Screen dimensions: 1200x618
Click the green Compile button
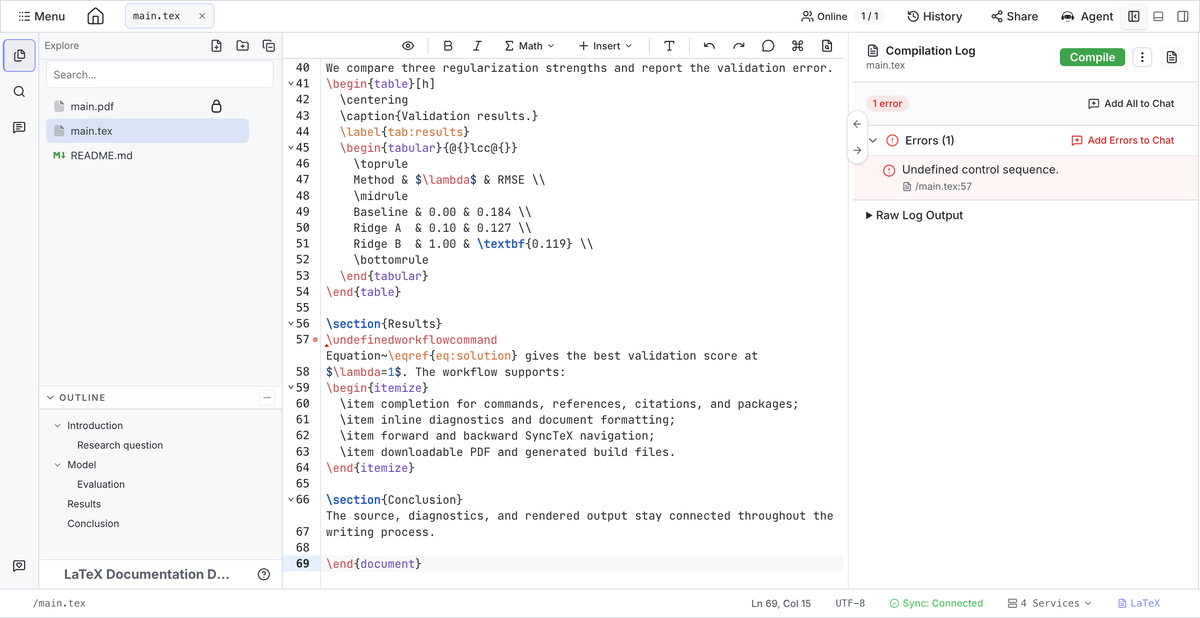click(1092, 57)
